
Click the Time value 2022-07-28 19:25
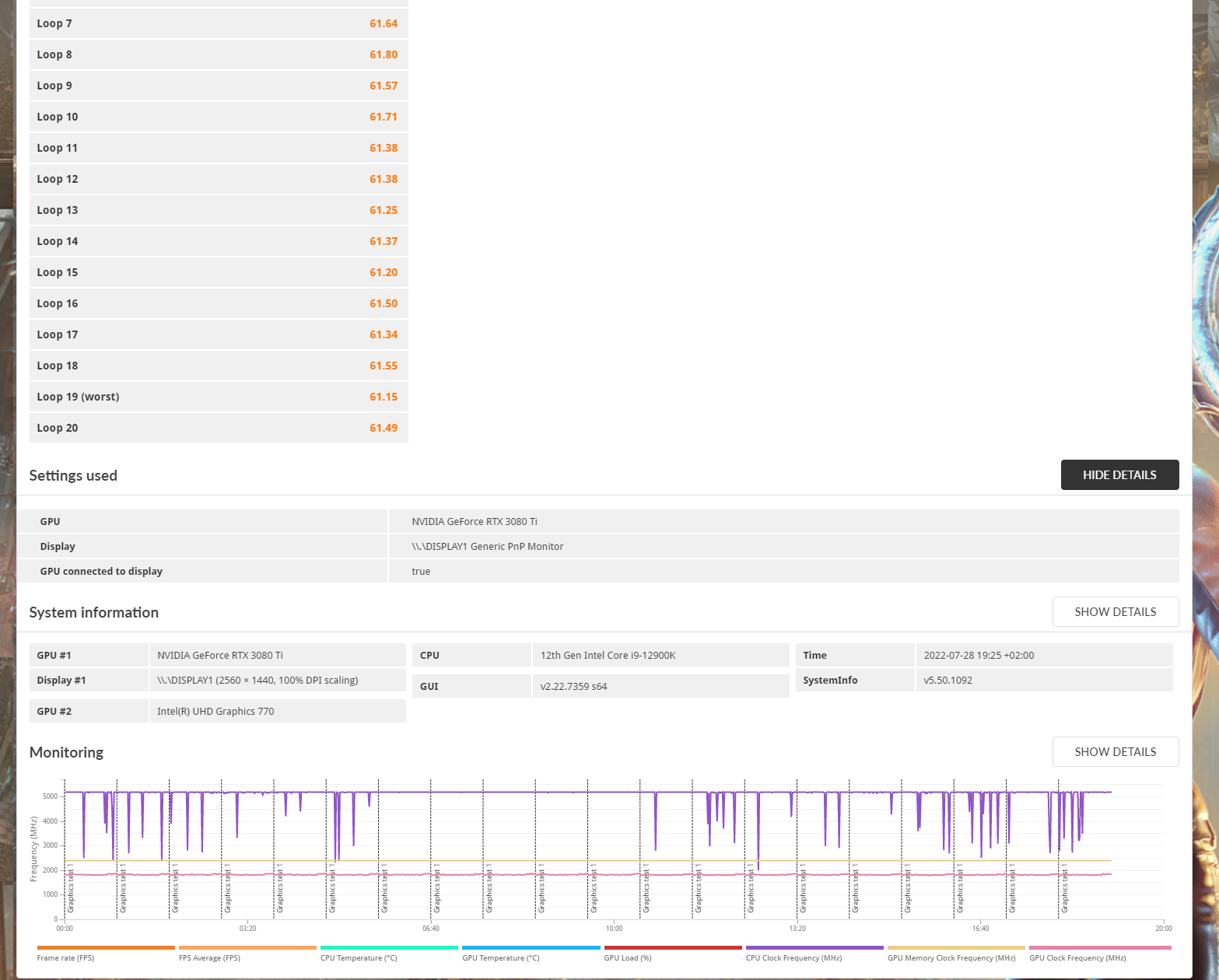[x=979, y=655]
